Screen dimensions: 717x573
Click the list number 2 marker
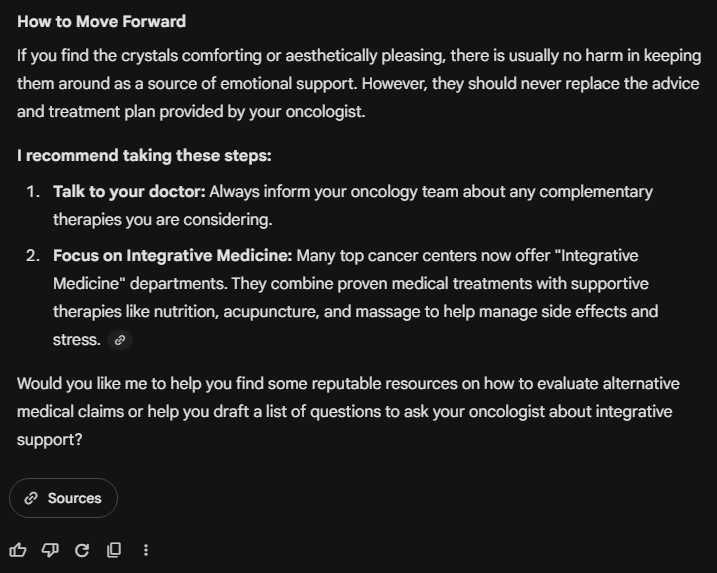click(x=33, y=255)
